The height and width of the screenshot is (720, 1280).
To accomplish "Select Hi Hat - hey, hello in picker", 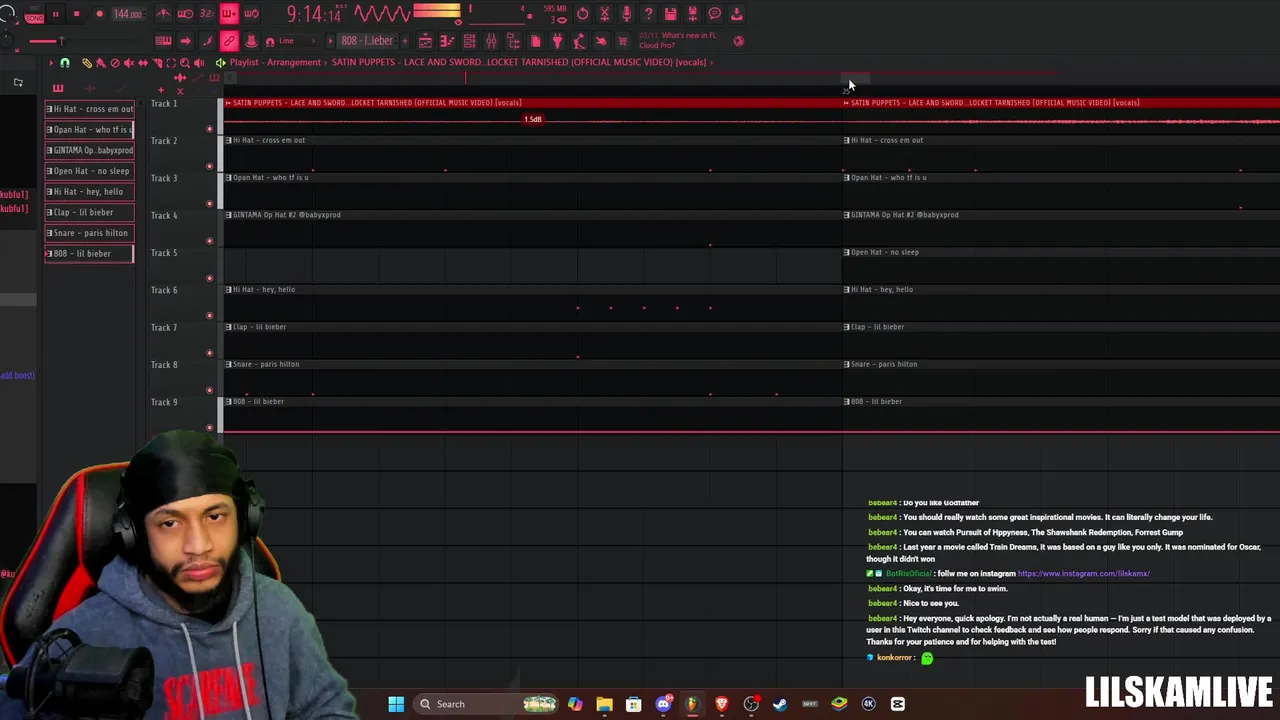I will [90, 192].
